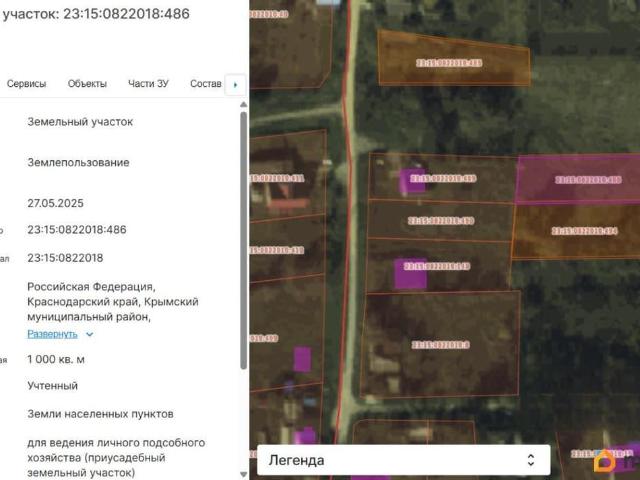640x480 pixels.
Task: Click the panel heading участок: 23:15:0822018:486
Action: click(x=96, y=14)
